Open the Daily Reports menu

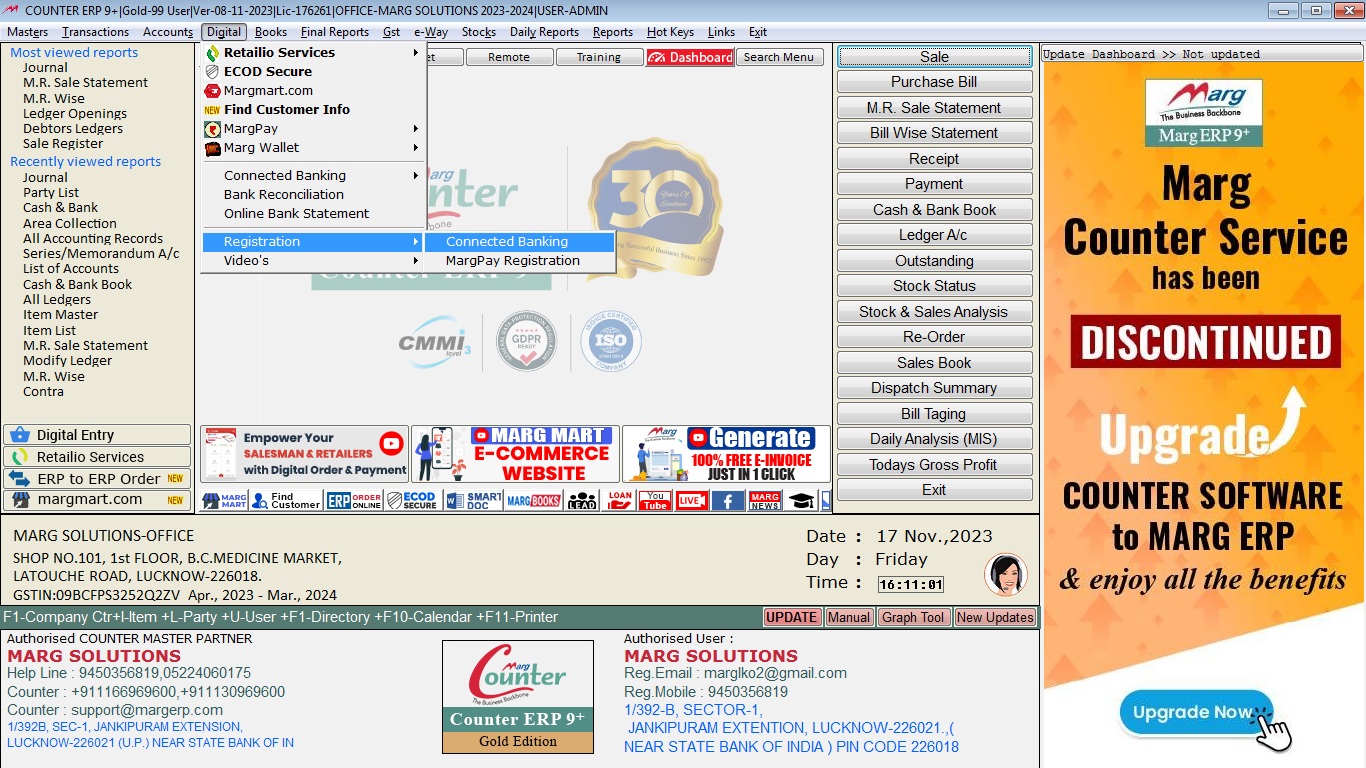tap(544, 32)
